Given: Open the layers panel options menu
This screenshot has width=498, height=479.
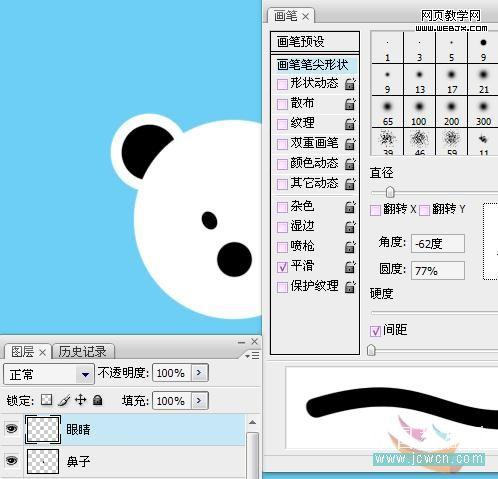Looking at the screenshot, I should click(252, 356).
